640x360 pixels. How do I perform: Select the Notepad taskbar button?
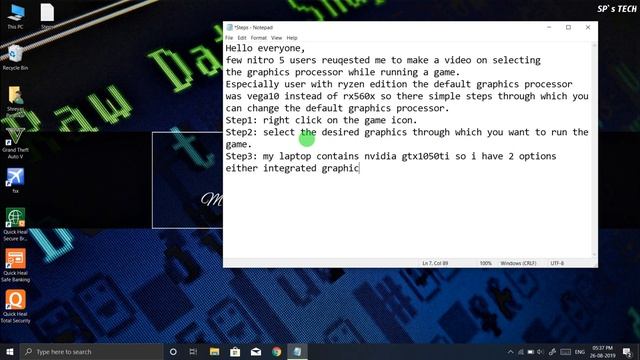click(x=298, y=351)
